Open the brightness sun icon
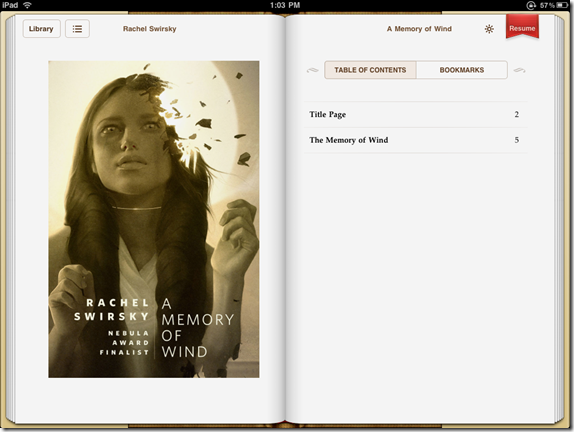 pyautogui.click(x=489, y=29)
